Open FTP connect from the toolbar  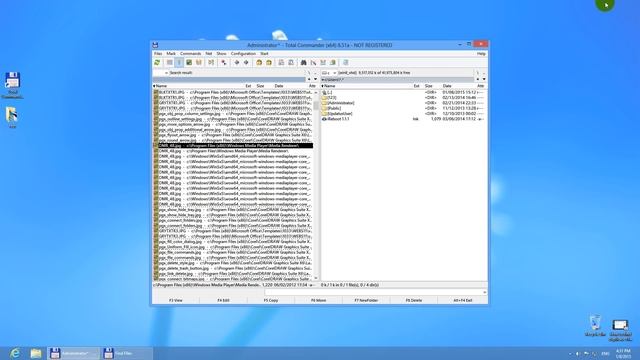pos(281,62)
